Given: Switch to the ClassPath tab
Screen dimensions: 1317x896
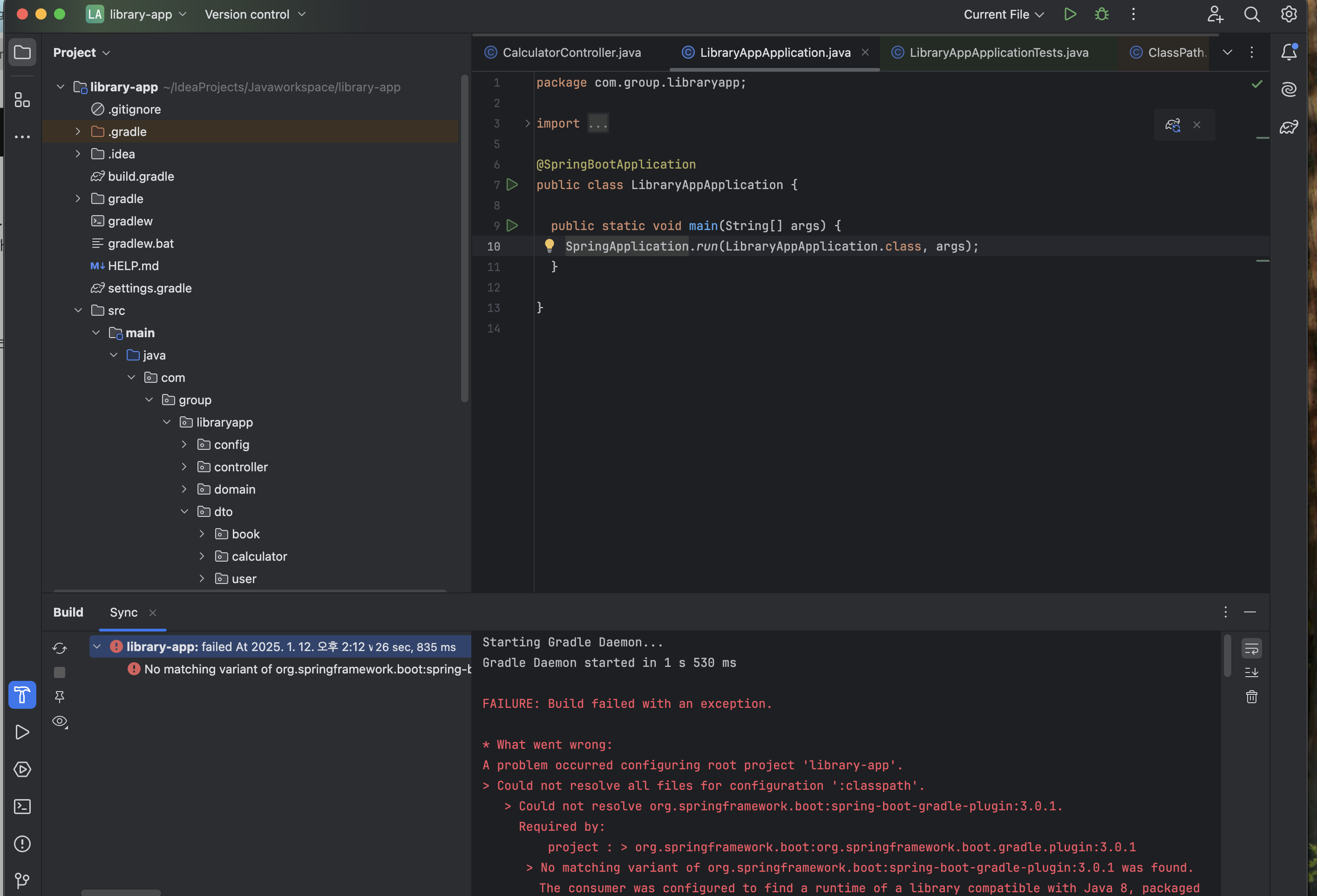Looking at the screenshot, I should pos(1168,52).
